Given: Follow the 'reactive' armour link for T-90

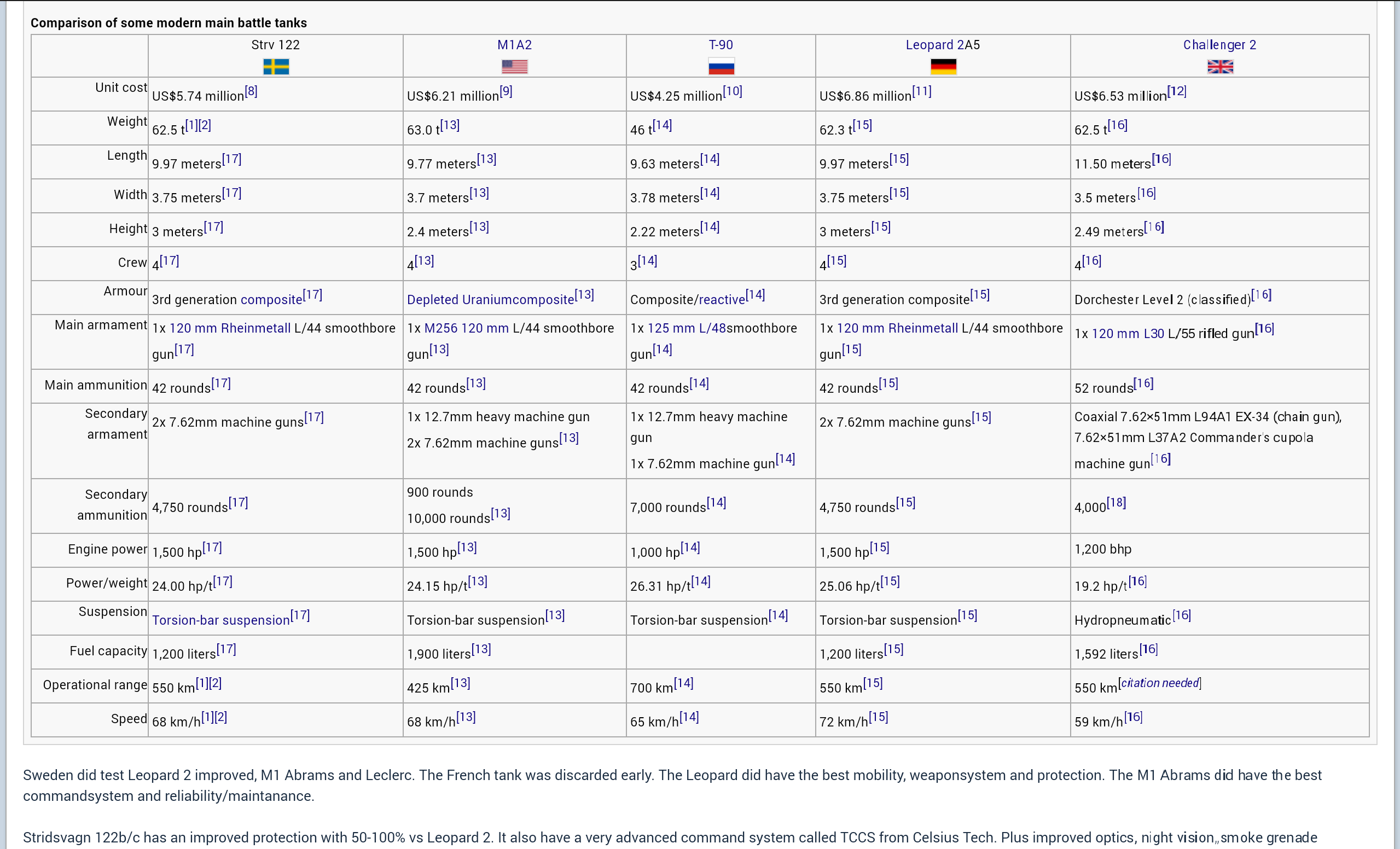Looking at the screenshot, I should pos(722,299).
